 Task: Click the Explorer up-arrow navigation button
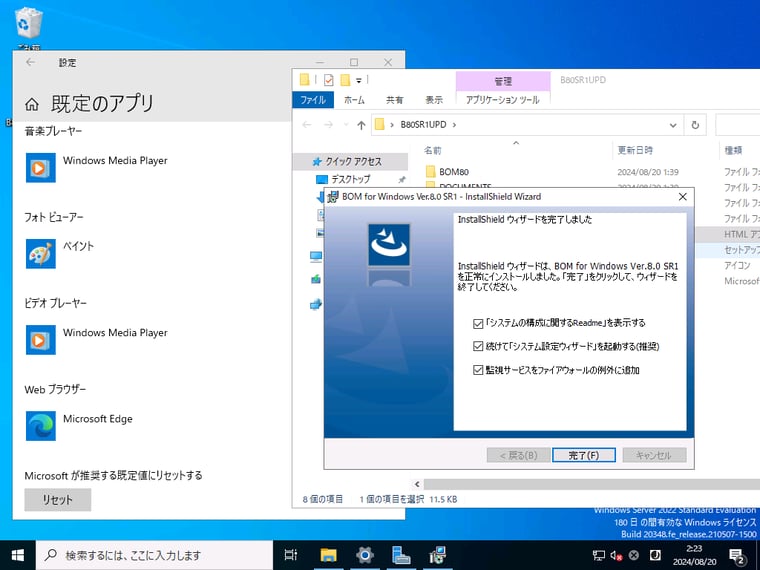(x=361, y=125)
